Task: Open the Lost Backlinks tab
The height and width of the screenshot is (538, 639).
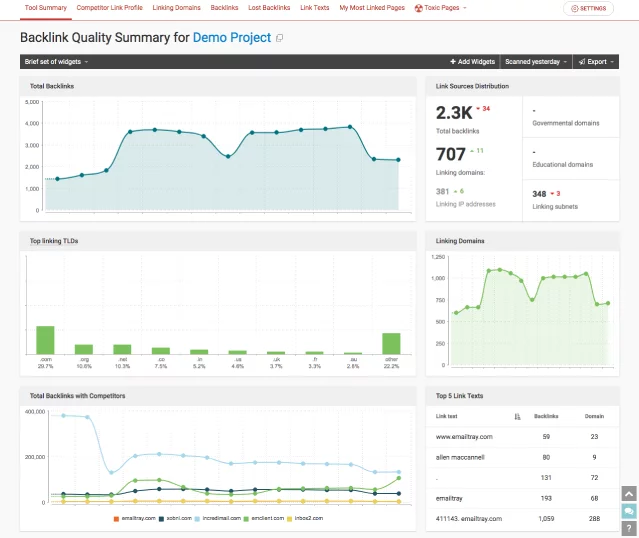Action: 269,8
